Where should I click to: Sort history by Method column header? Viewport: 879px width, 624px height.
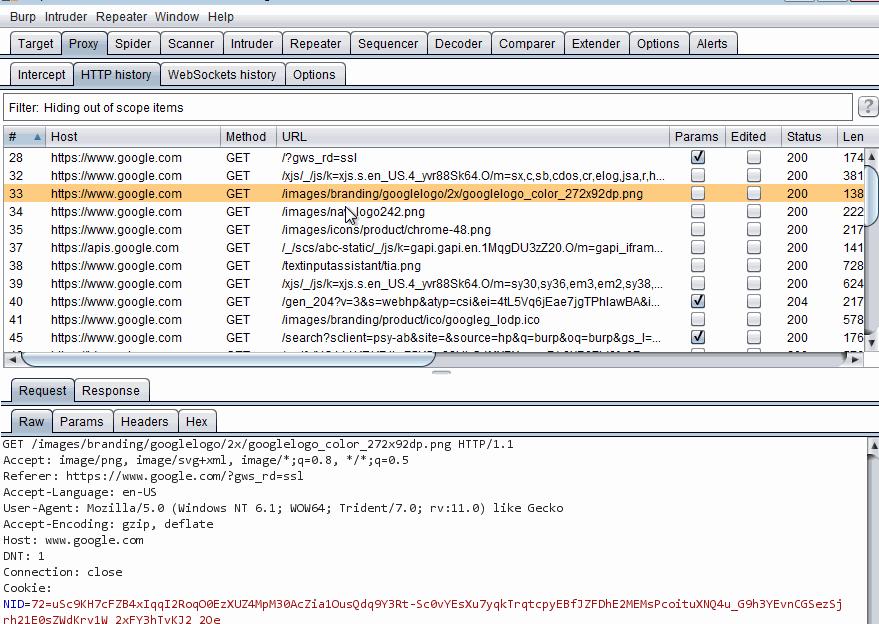(246, 137)
